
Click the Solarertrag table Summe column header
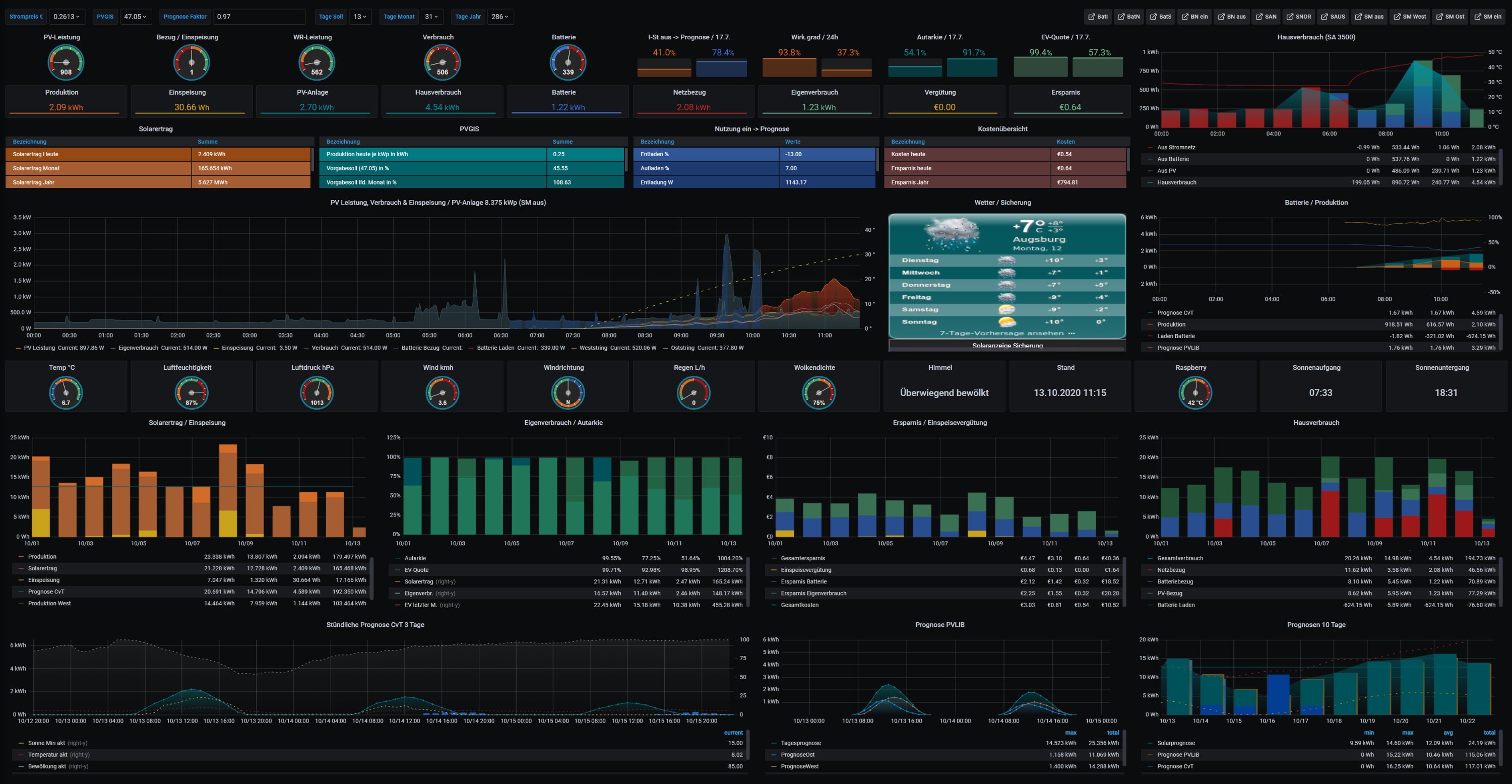[207, 142]
